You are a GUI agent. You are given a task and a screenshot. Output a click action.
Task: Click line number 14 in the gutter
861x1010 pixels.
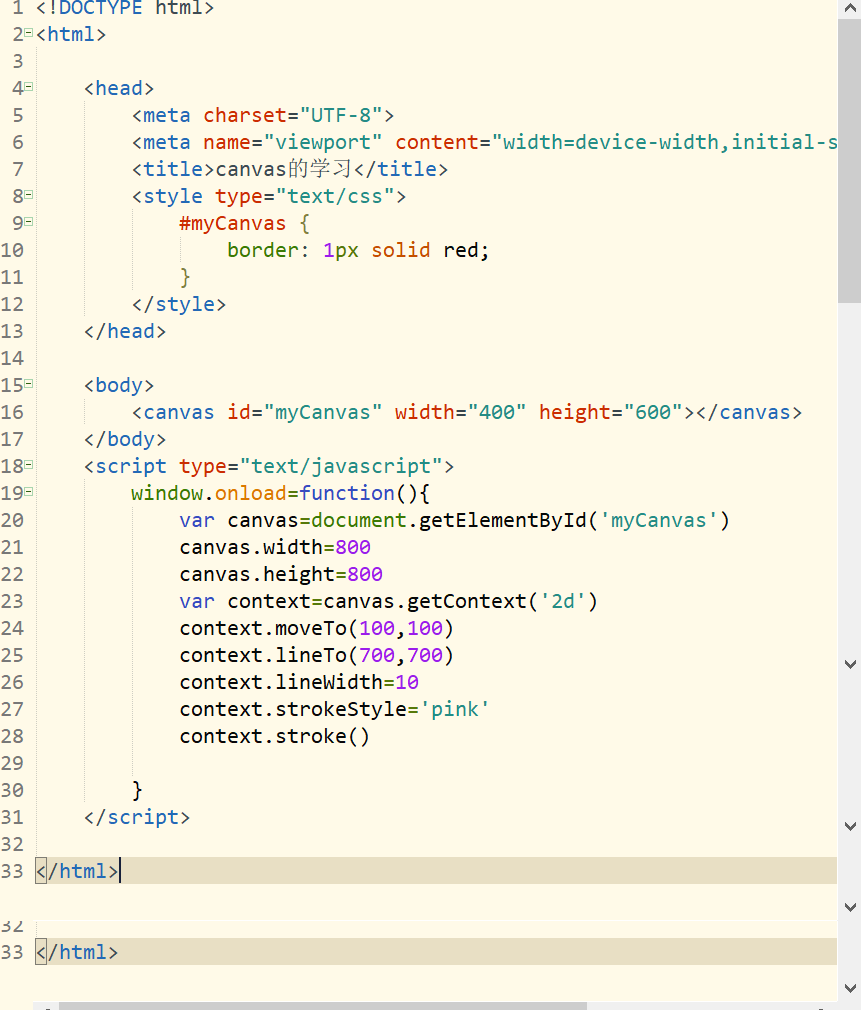tap(12, 358)
